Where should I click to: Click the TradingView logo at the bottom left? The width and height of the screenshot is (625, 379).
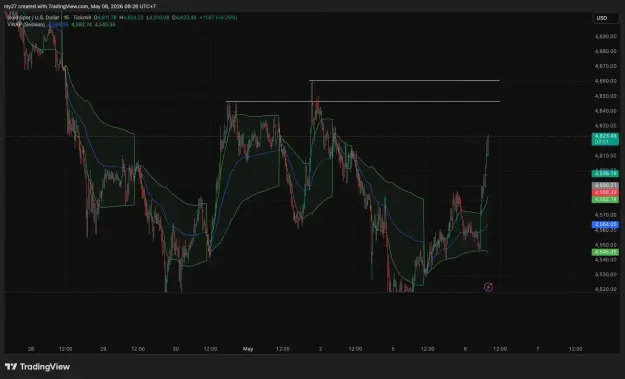click(x=37, y=367)
